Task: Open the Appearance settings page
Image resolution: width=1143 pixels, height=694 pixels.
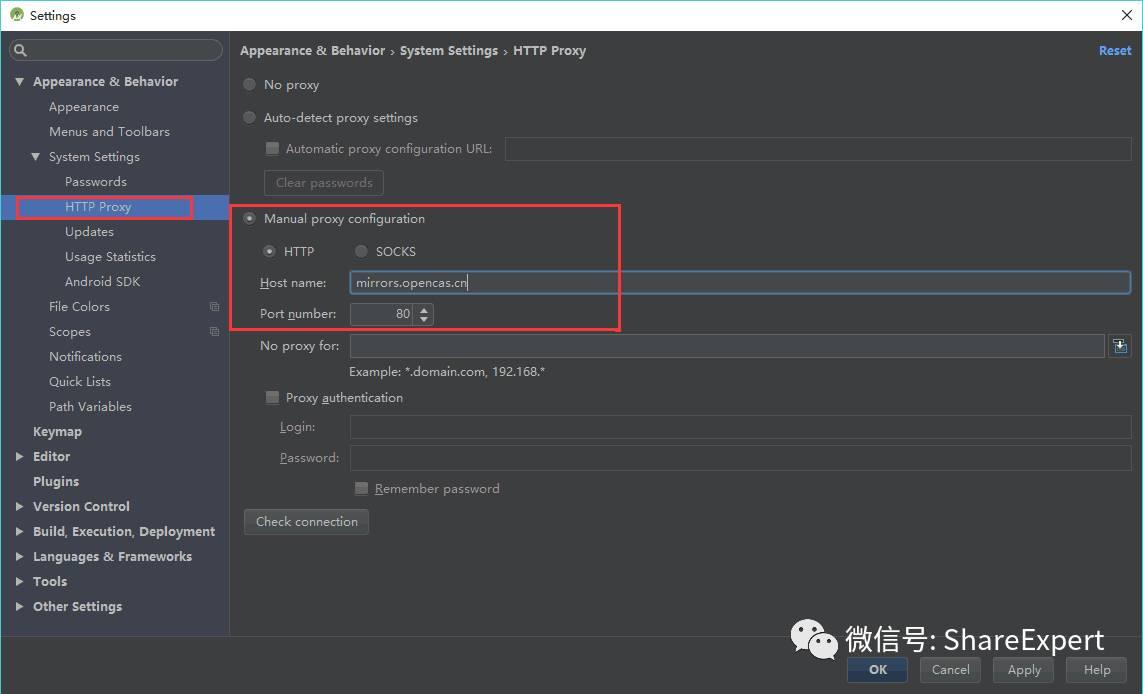Action: [x=84, y=107]
